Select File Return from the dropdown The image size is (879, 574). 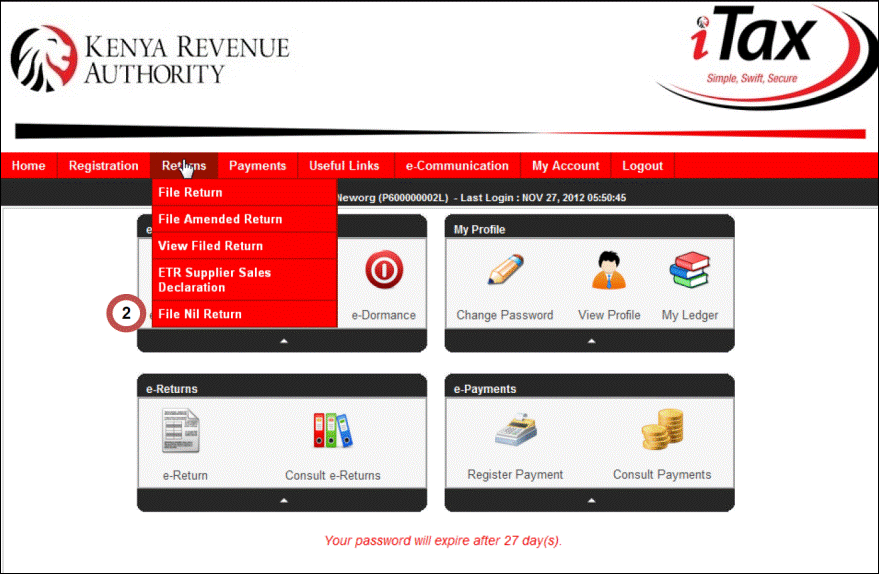[244, 192]
